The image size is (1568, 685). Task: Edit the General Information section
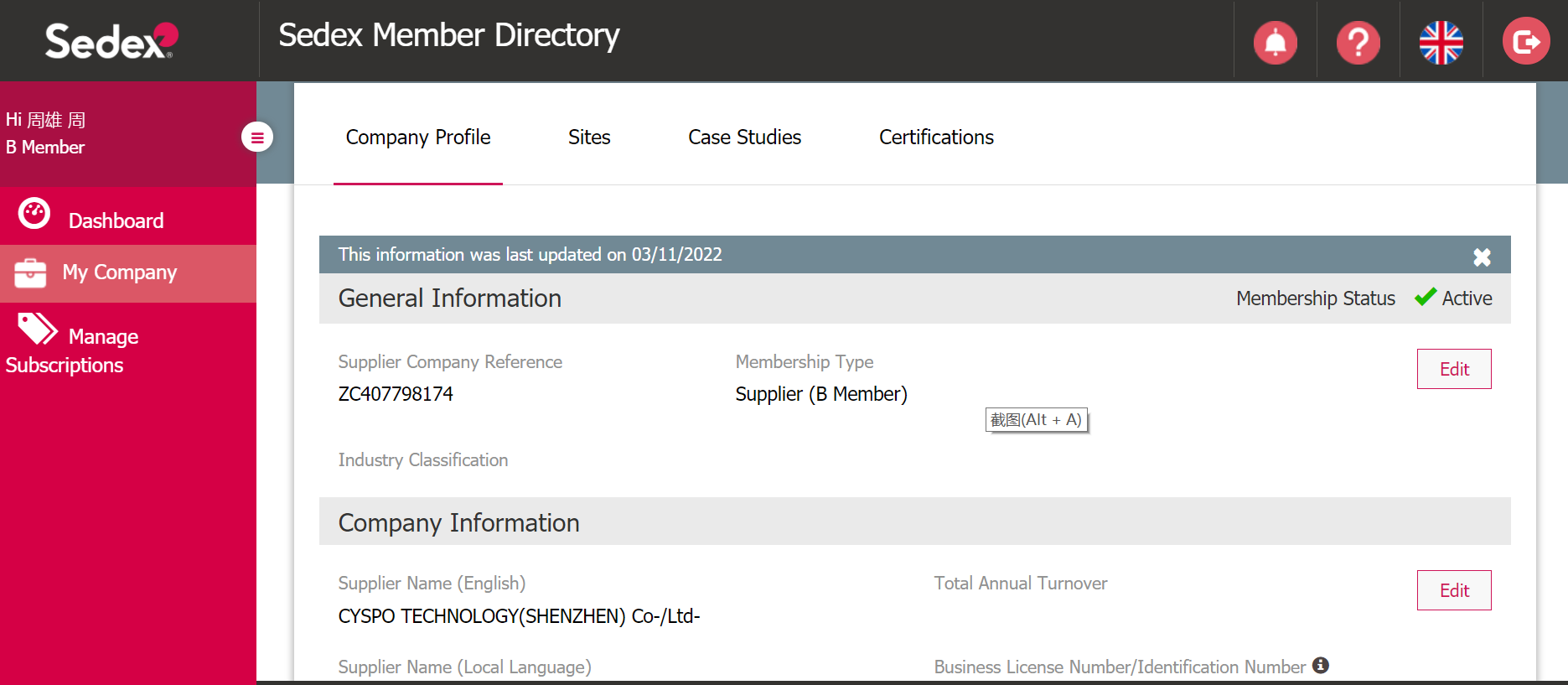[1454, 369]
